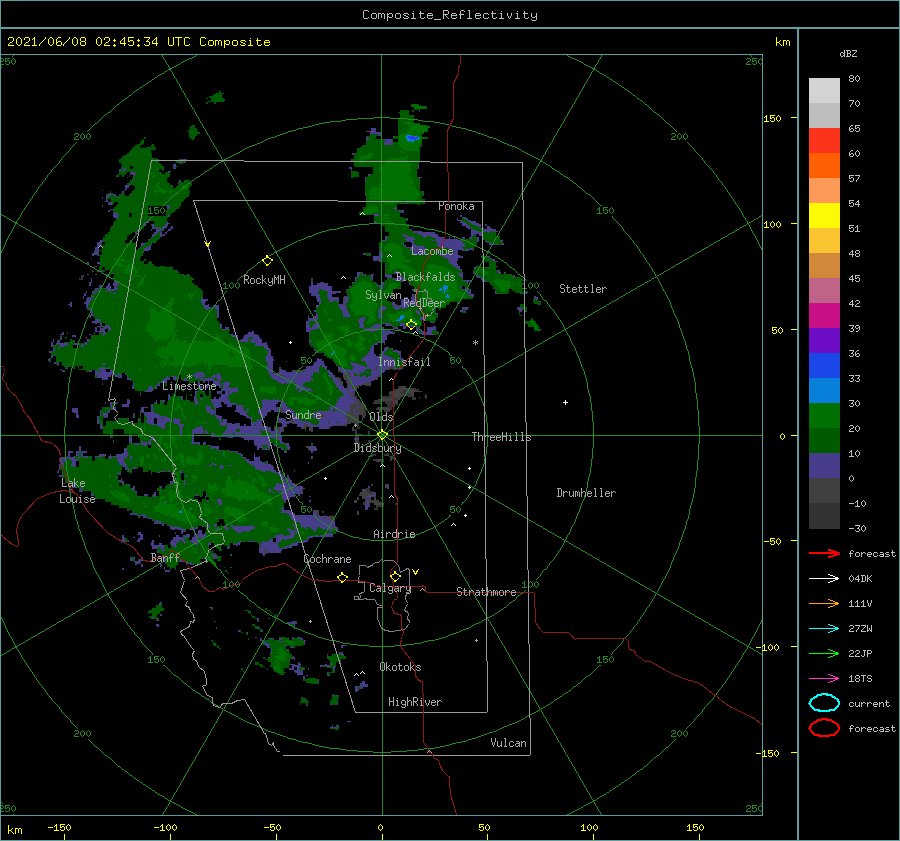The image size is (900, 841).
Task: Click the Airdrie city label
Action: [x=394, y=534]
